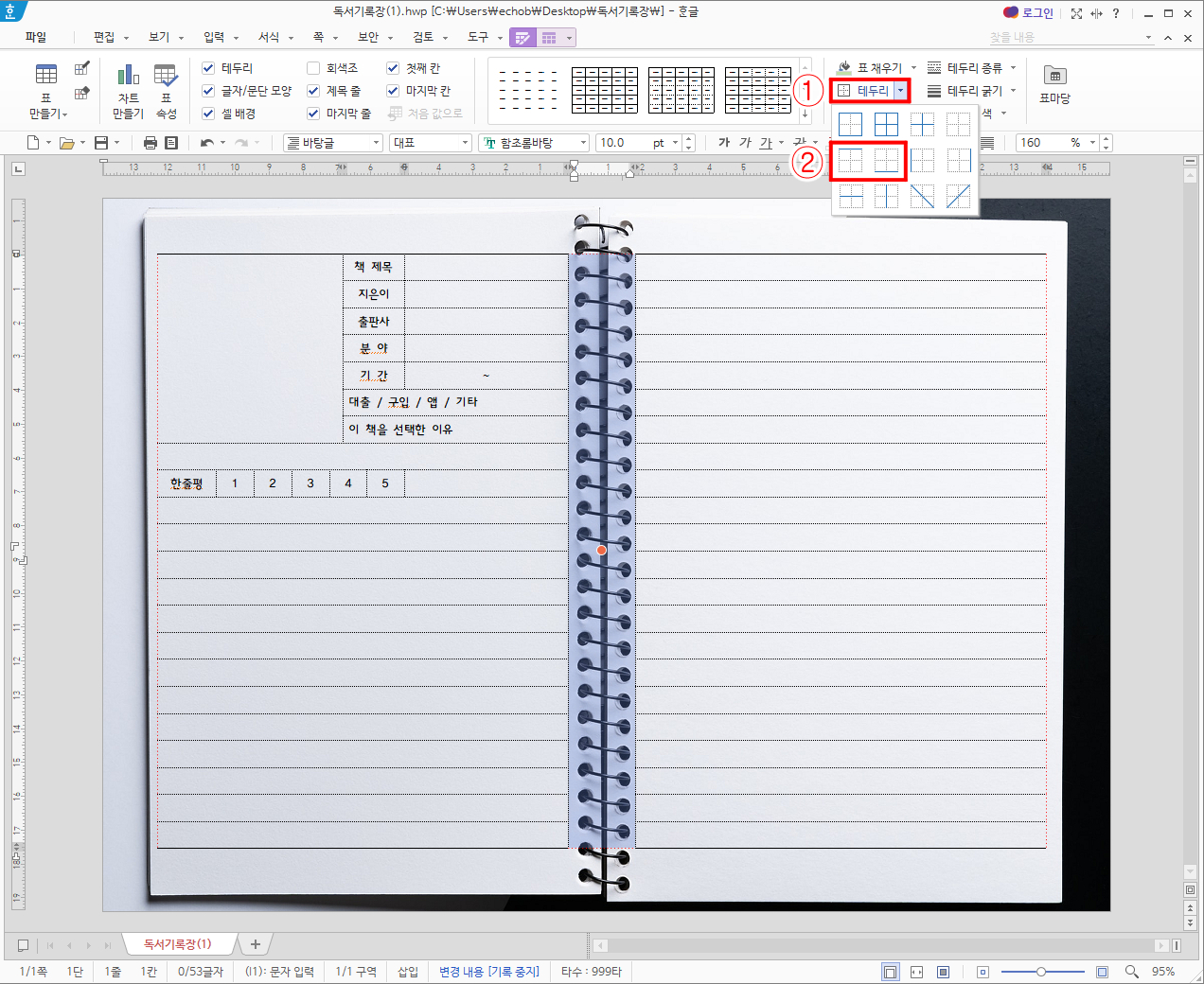
Task: Click the 표 채우기 fill bucket button
Action: tap(869, 68)
